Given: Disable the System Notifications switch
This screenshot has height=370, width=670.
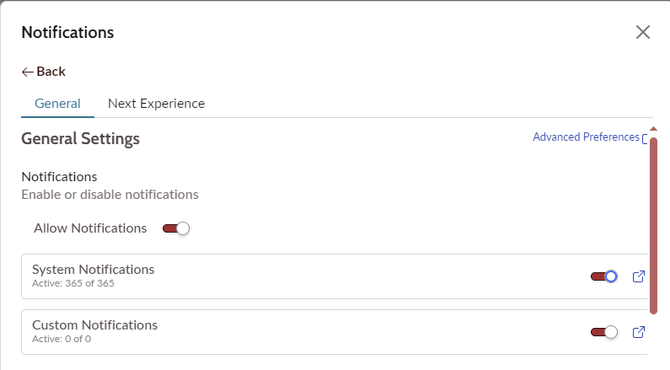Looking at the screenshot, I should [604, 276].
